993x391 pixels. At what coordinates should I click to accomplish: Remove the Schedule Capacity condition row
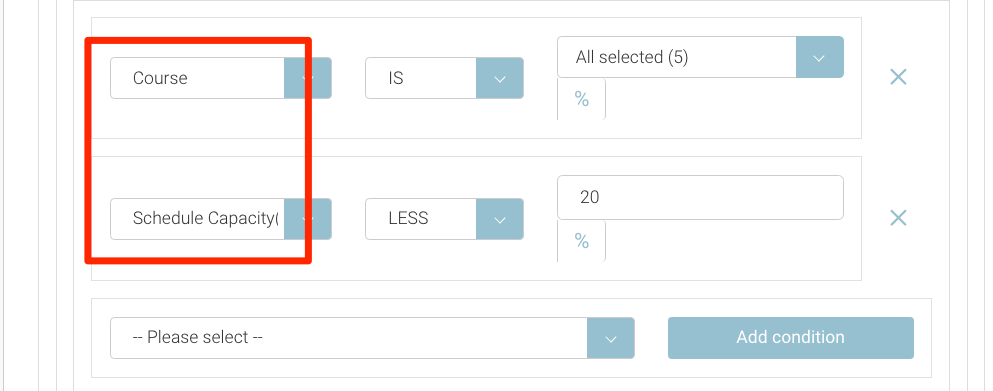tap(898, 218)
